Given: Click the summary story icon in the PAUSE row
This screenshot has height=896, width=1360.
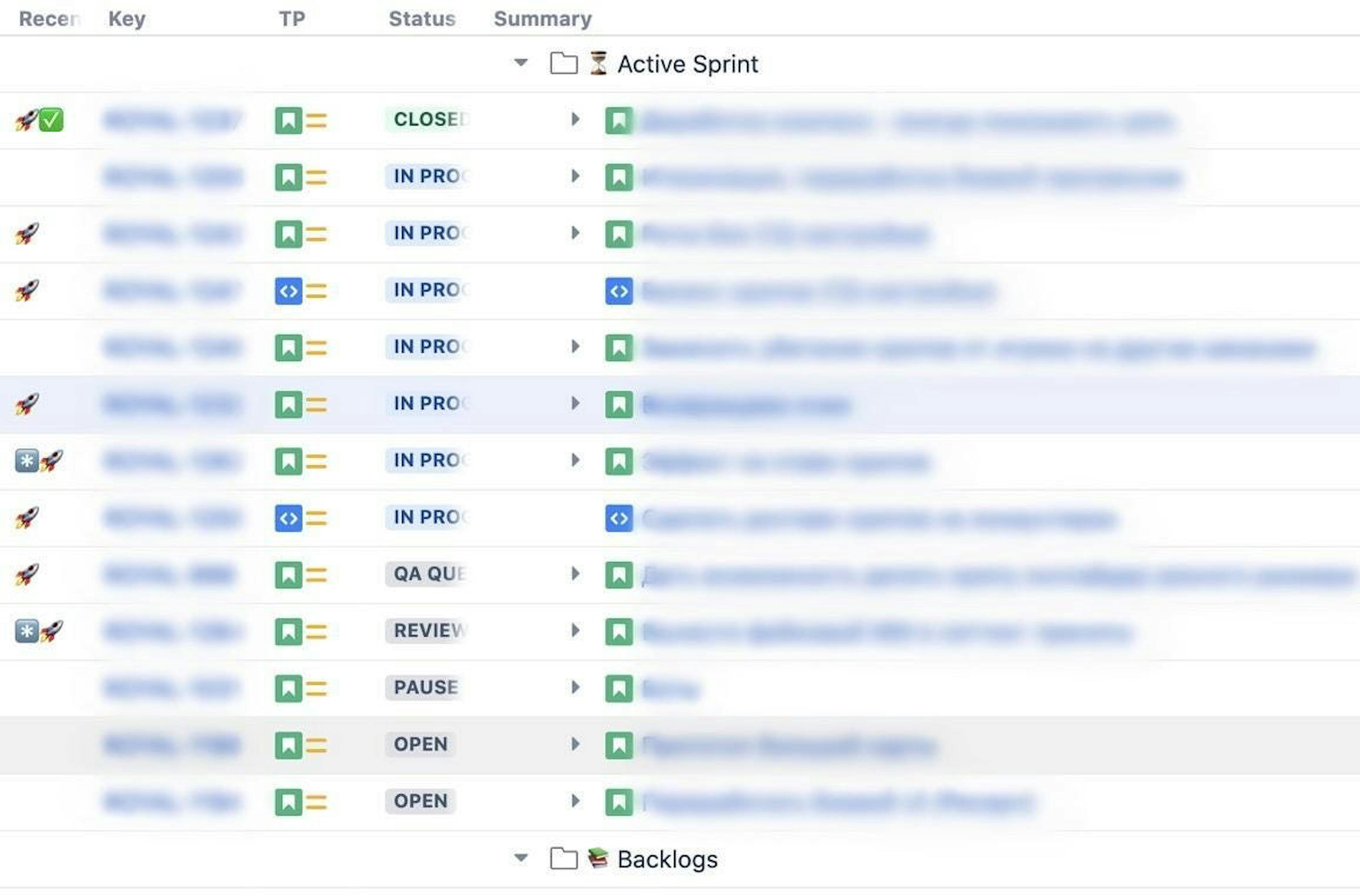Looking at the screenshot, I should (619, 688).
